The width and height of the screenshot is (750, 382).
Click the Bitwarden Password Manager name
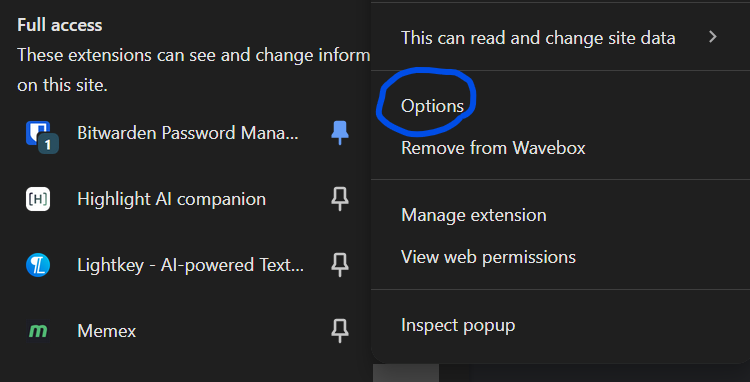[x=188, y=132]
